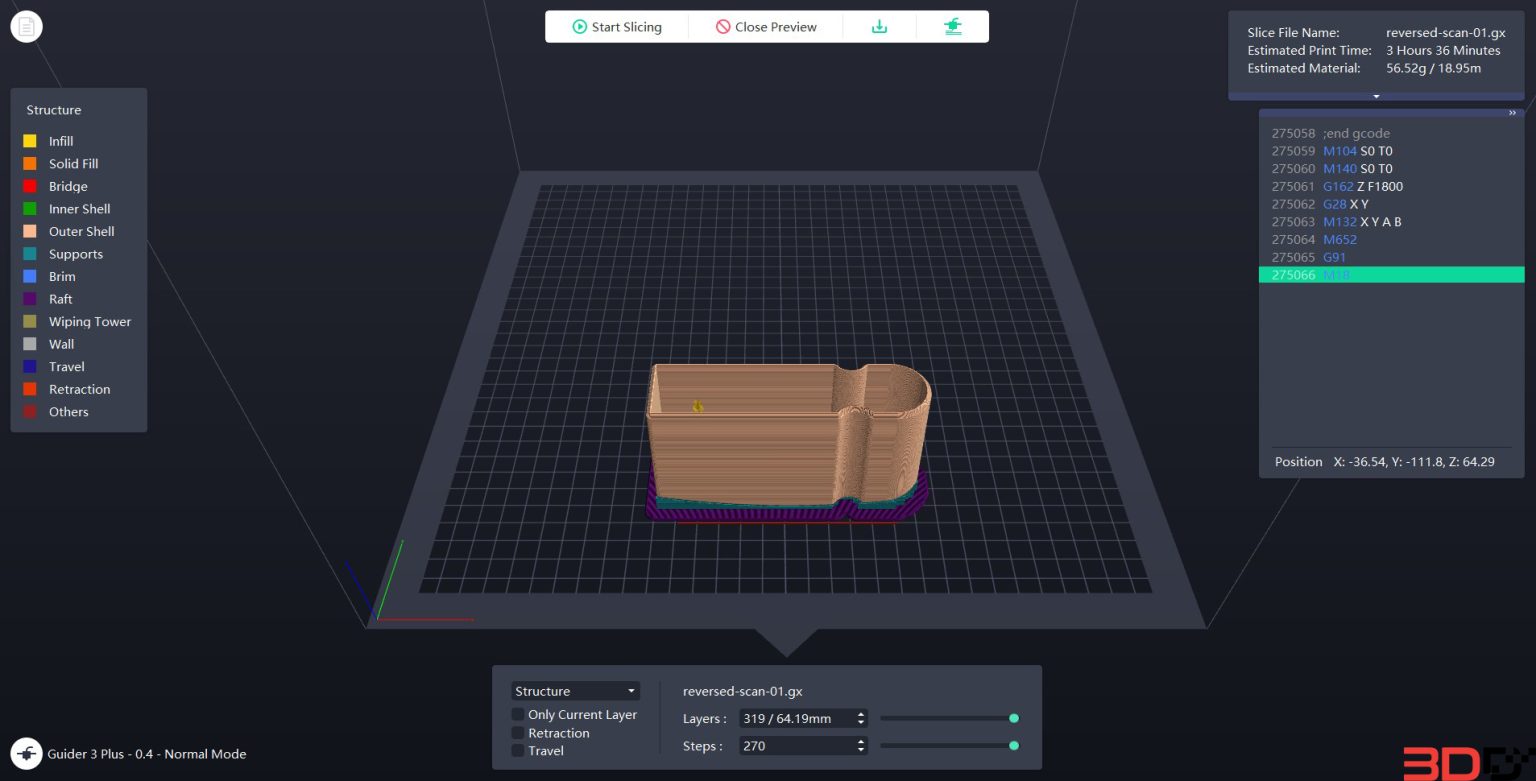
Task: Click the Position coordinates readout
Action: (1384, 462)
